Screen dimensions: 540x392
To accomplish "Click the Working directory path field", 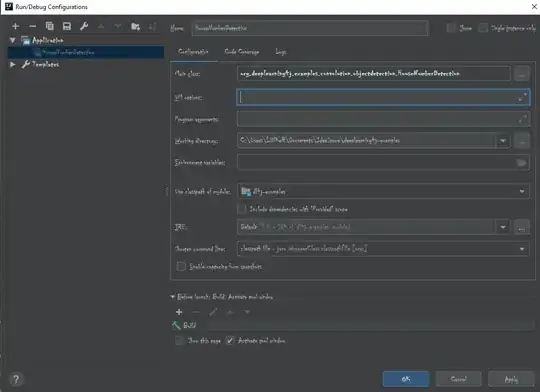I will point(366,141).
